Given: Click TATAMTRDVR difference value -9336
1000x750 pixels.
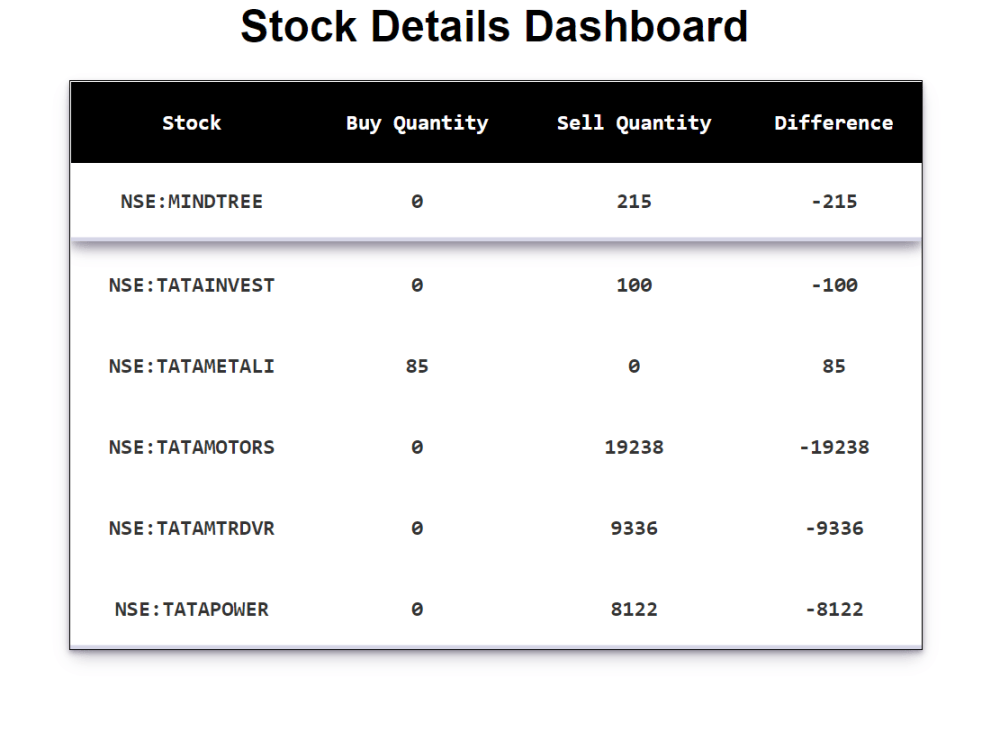Looking at the screenshot, I should pyautogui.click(x=834, y=528).
